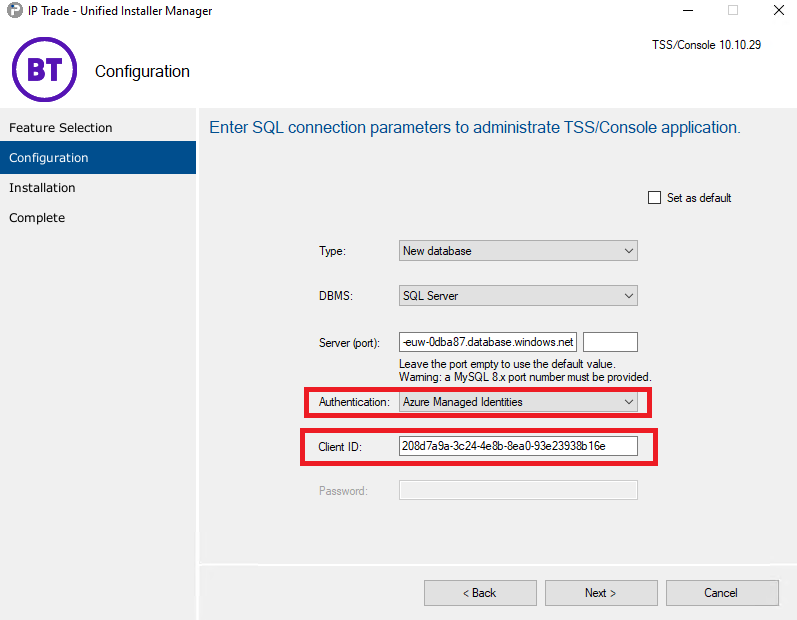The width and height of the screenshot is (797, 620).
Task: Close the Unified Installer Manager window
Action: 779,10
